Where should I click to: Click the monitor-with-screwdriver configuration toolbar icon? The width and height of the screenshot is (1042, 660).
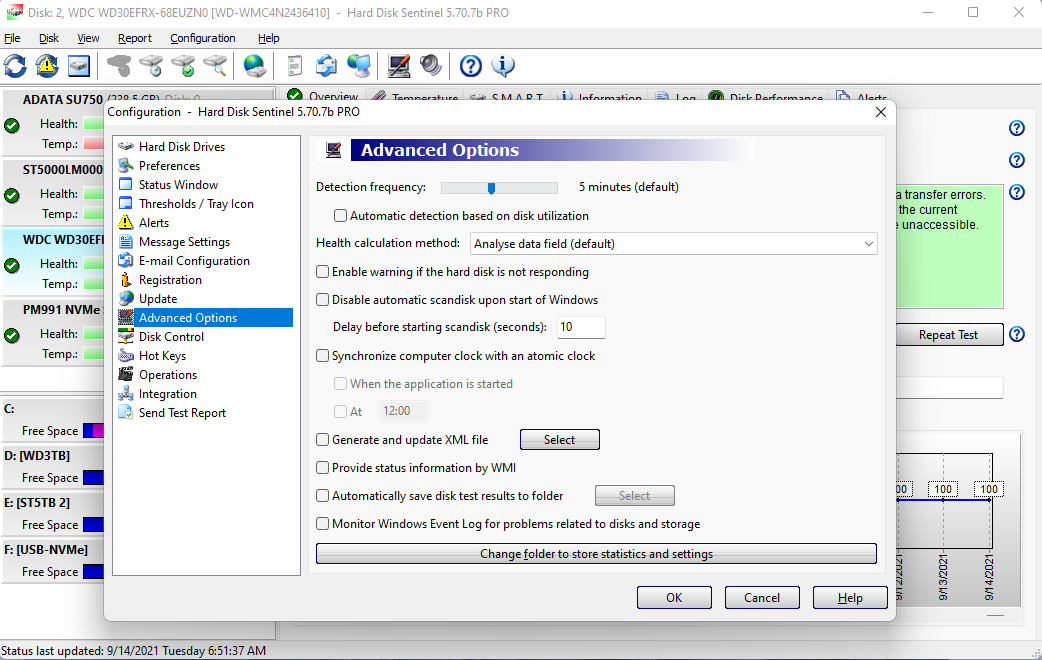(399, 66)
